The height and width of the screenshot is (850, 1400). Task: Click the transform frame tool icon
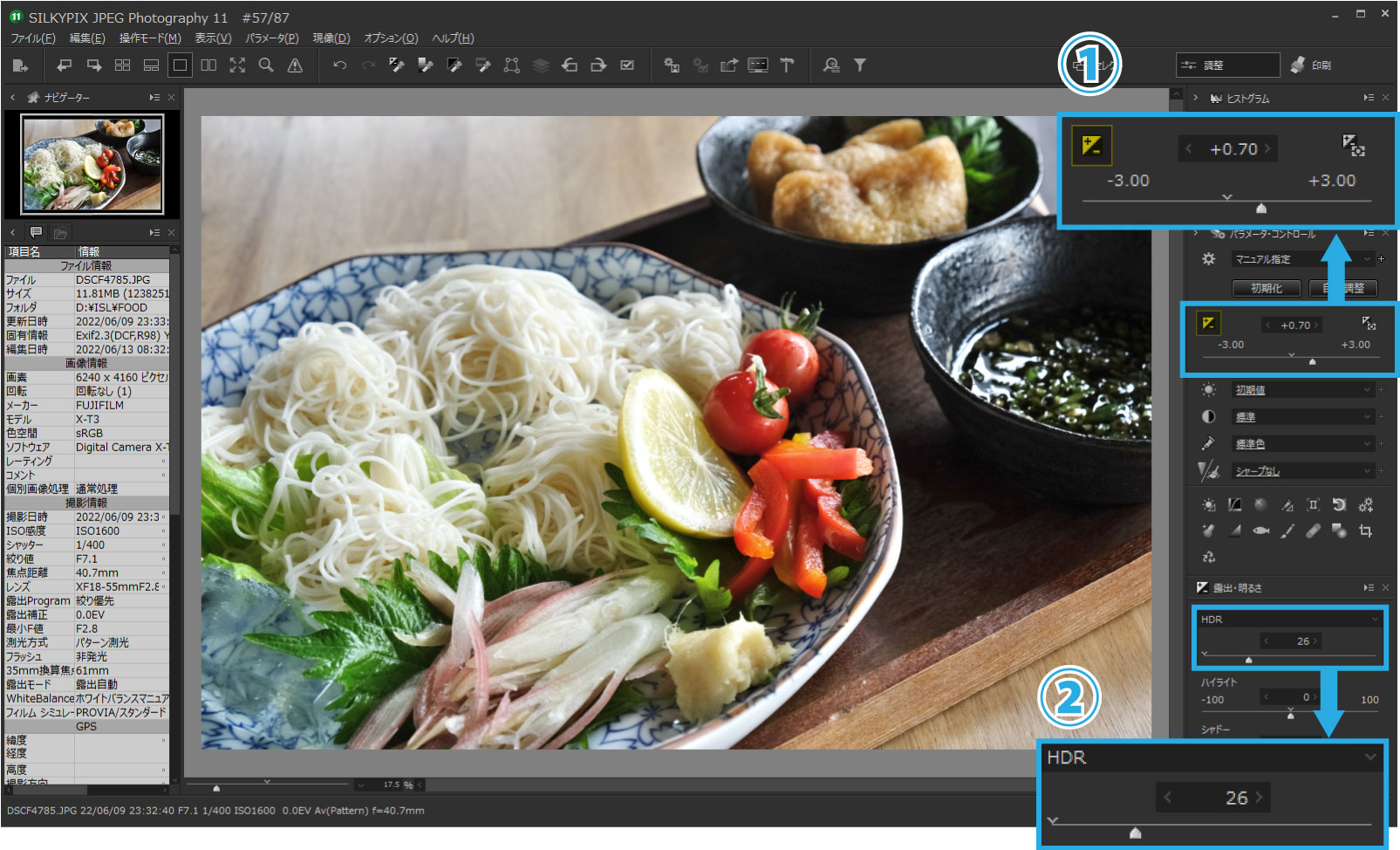[512, 65]
